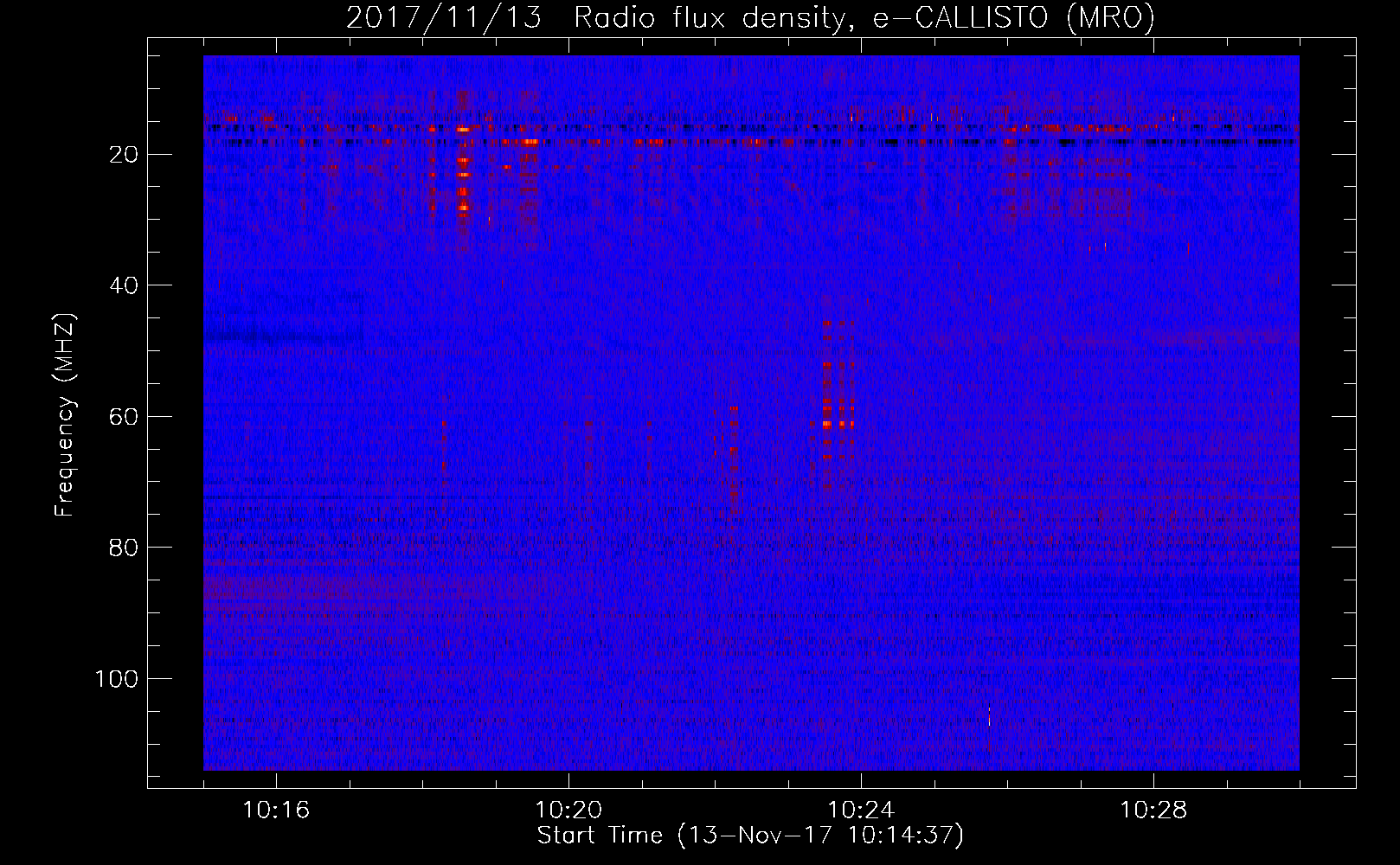Click the 10:24 time tick label
This screenshot has height=865, width=1400.
tap(861, 811)
